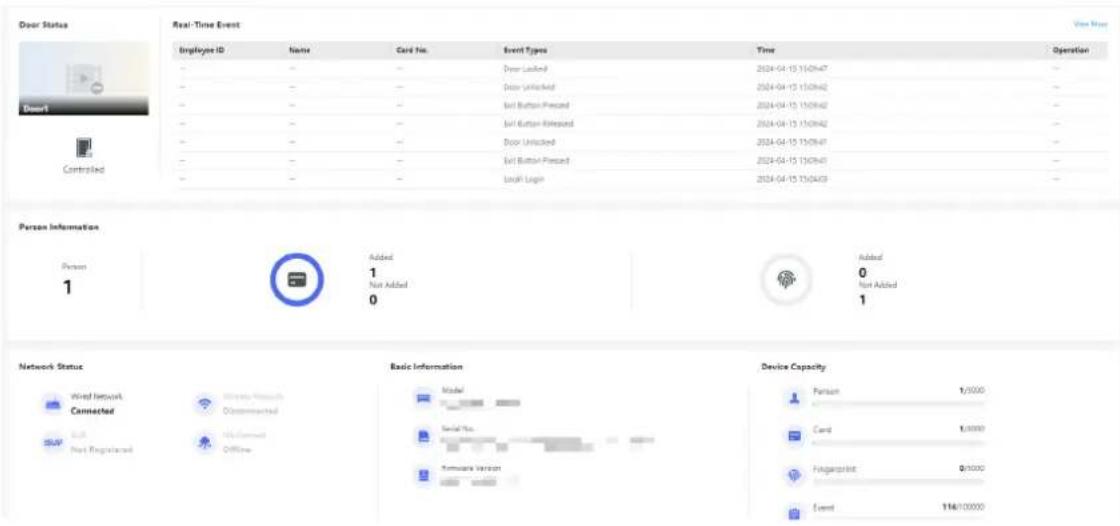
Task: Click the Firmware Version label
Action: click(469, 467)
